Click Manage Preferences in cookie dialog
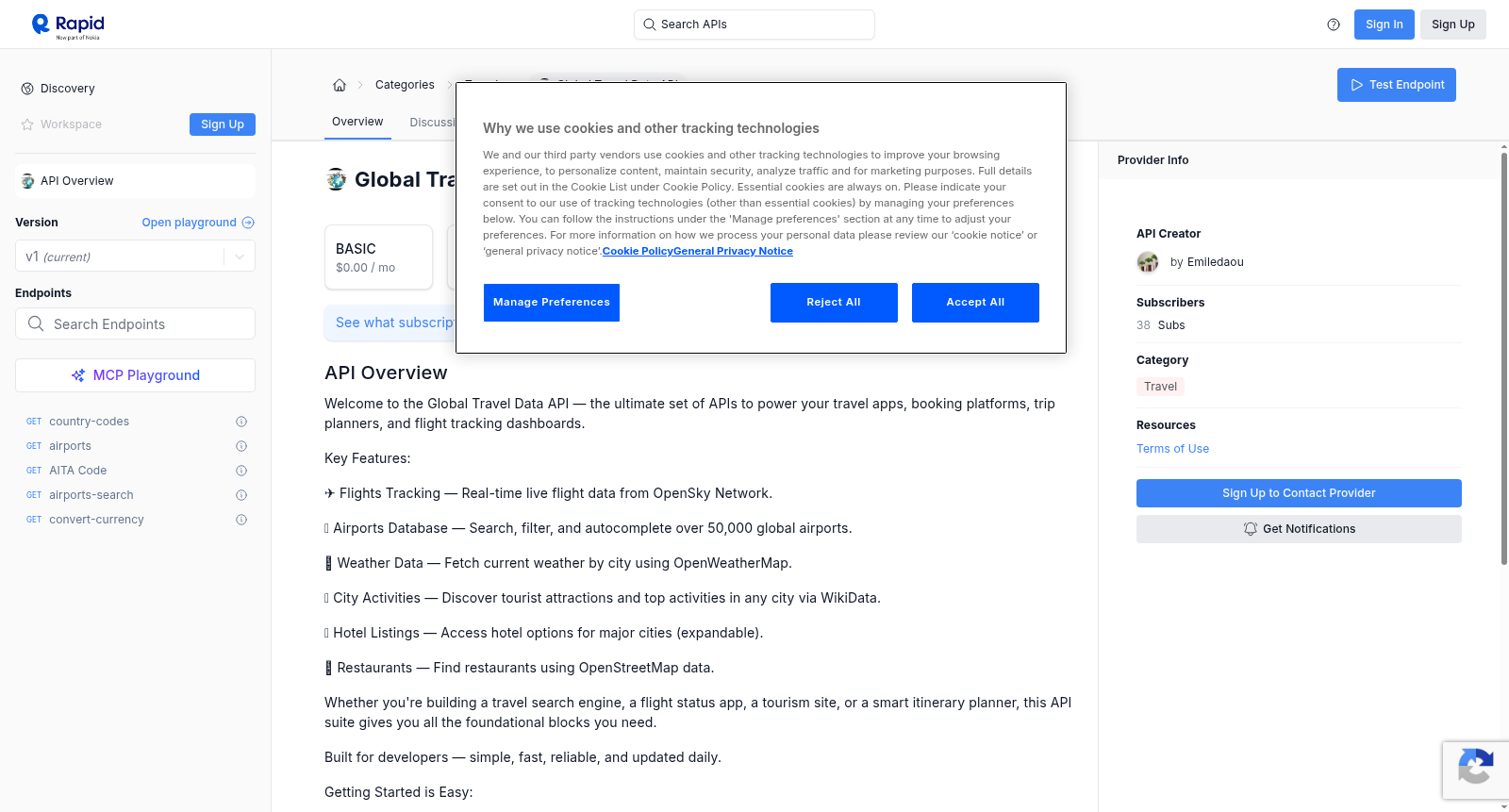Screen dimensions: 1509x812 click(552, 303)
